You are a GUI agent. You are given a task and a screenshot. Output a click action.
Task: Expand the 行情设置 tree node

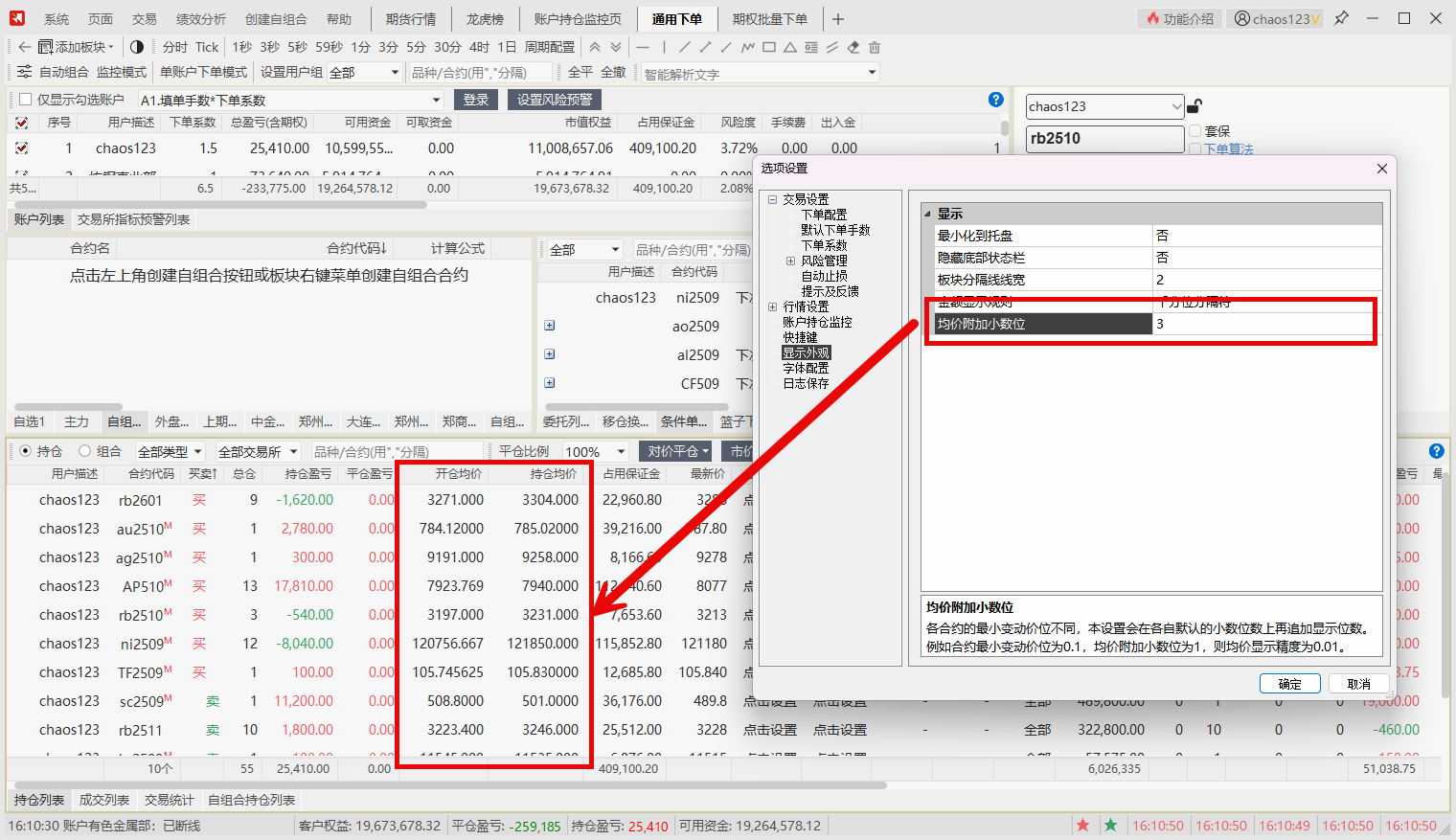[772, 306]
